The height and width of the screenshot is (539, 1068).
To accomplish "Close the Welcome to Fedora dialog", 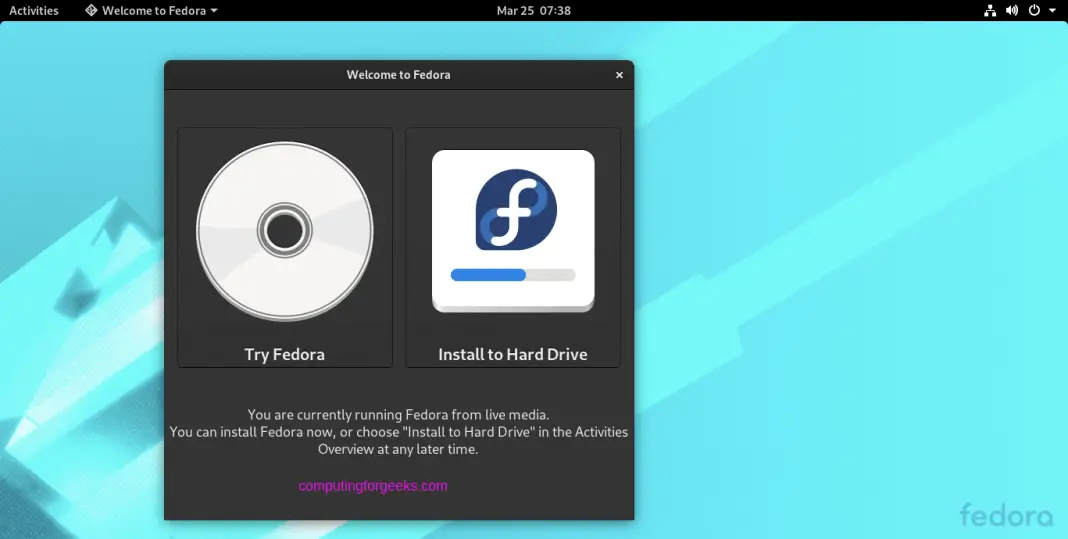I will pos(619,75).
